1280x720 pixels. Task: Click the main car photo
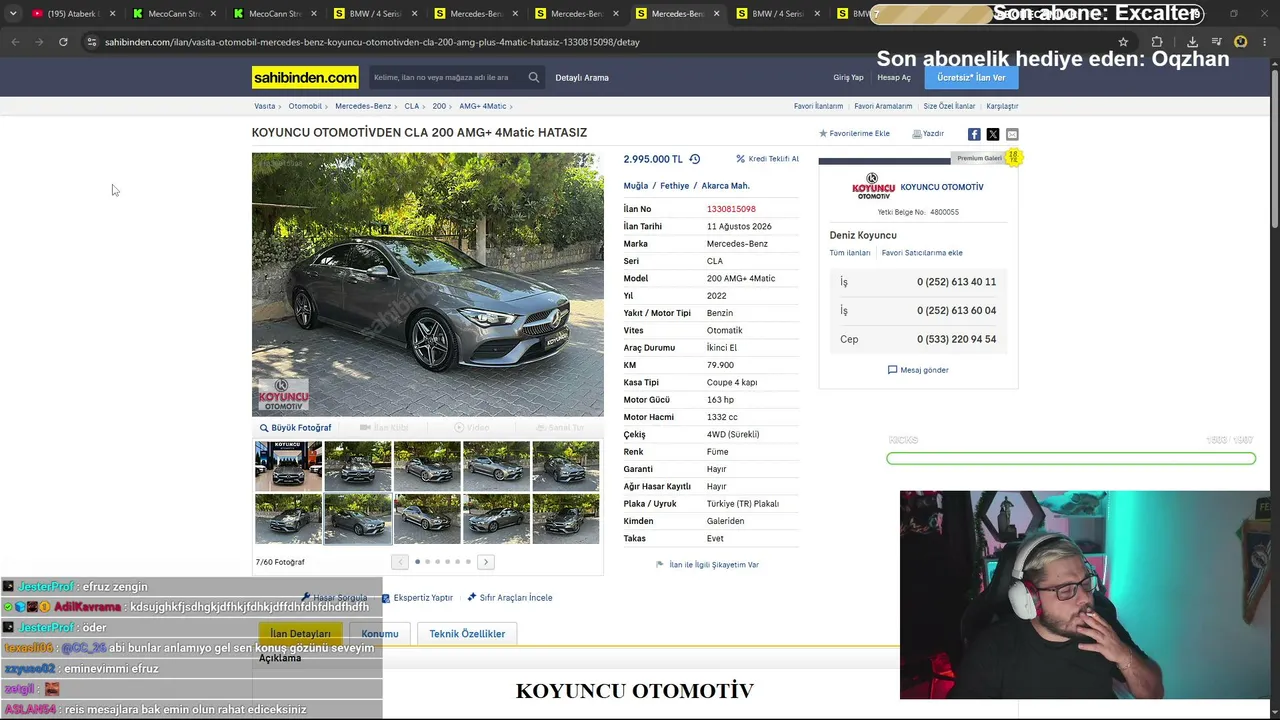[x=428, y=284]
